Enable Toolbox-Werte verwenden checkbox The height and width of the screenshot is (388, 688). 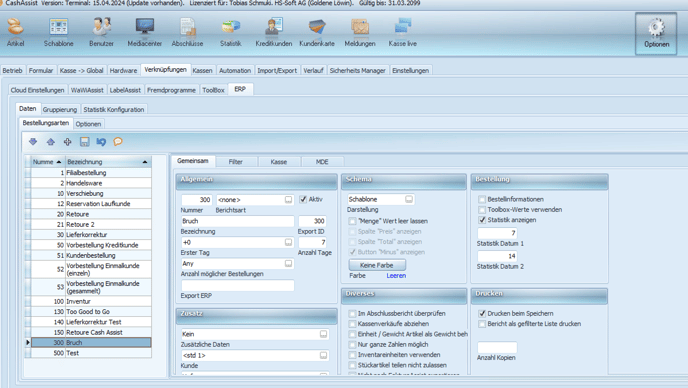482,210
